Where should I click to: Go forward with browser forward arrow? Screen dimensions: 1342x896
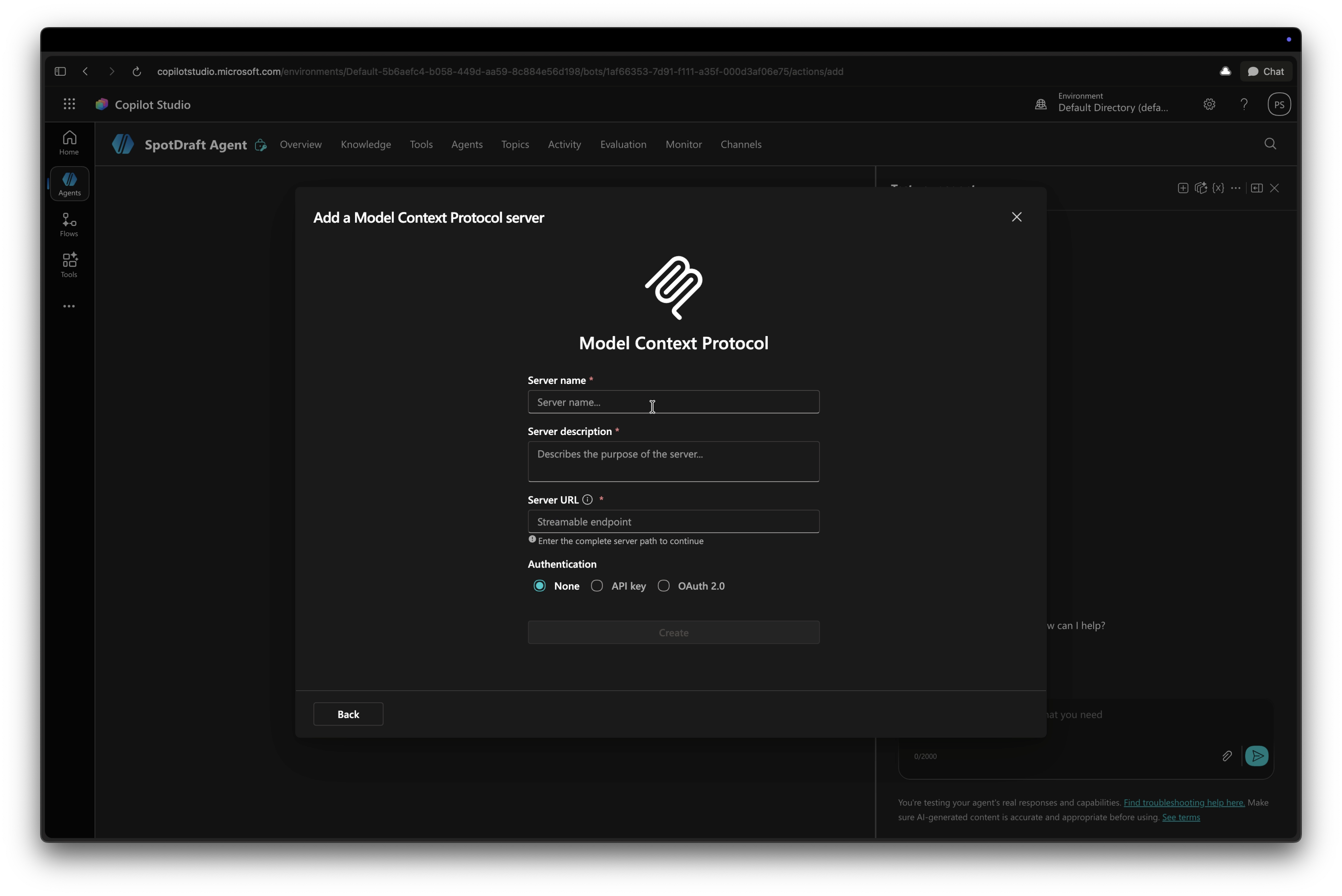[x=112, y=71]
